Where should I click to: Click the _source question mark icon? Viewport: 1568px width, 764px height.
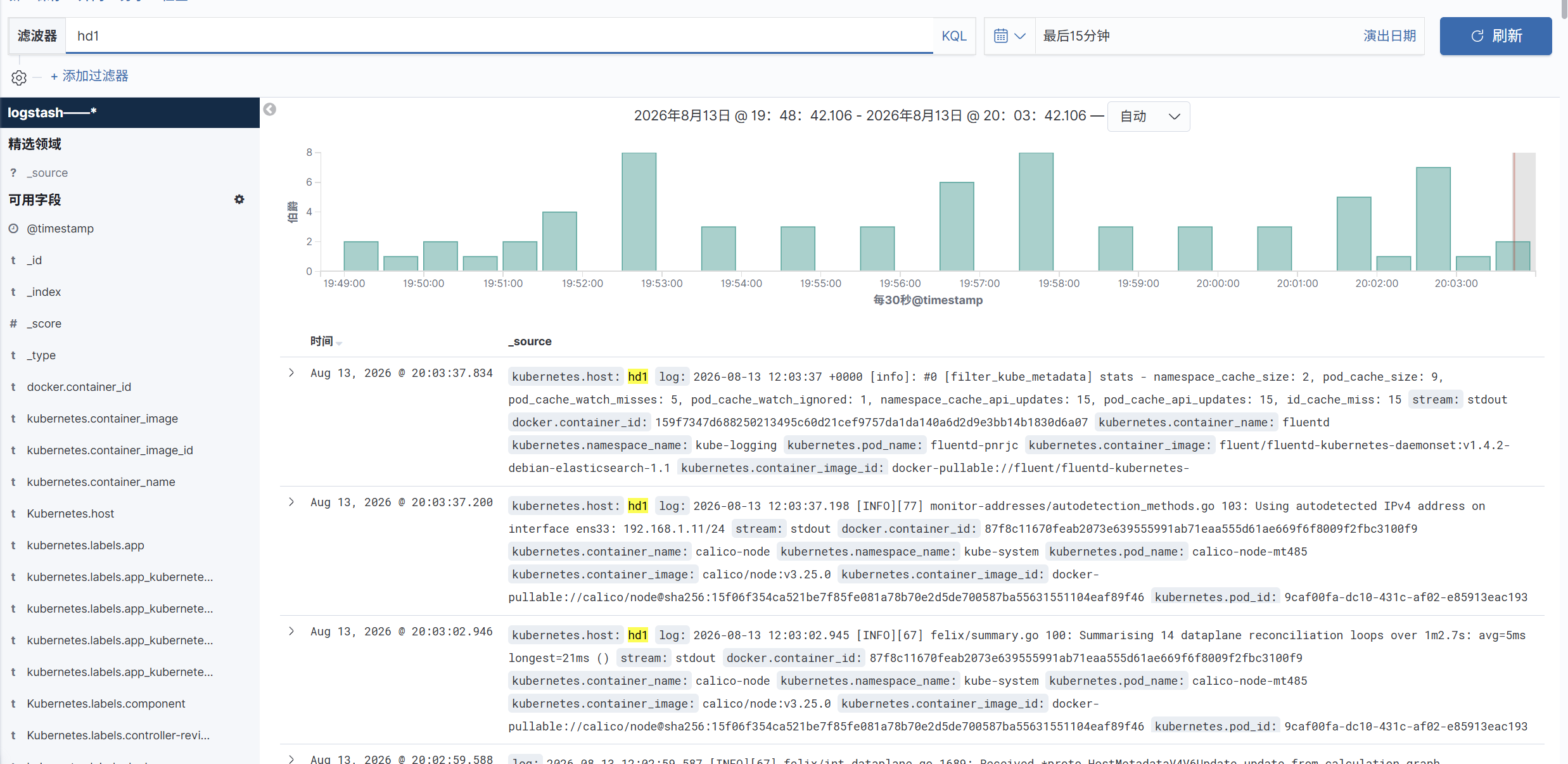tap(13, 173)
